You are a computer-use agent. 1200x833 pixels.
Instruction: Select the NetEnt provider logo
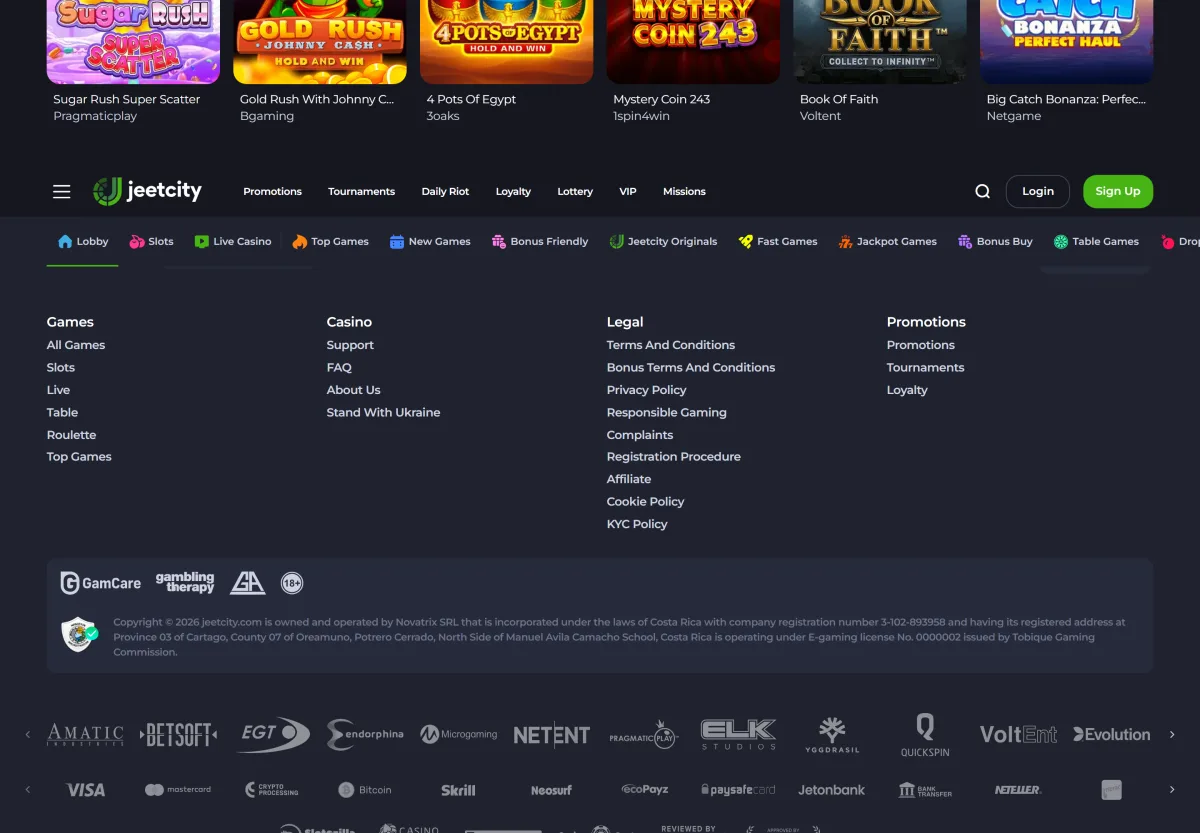coord(552,735)
